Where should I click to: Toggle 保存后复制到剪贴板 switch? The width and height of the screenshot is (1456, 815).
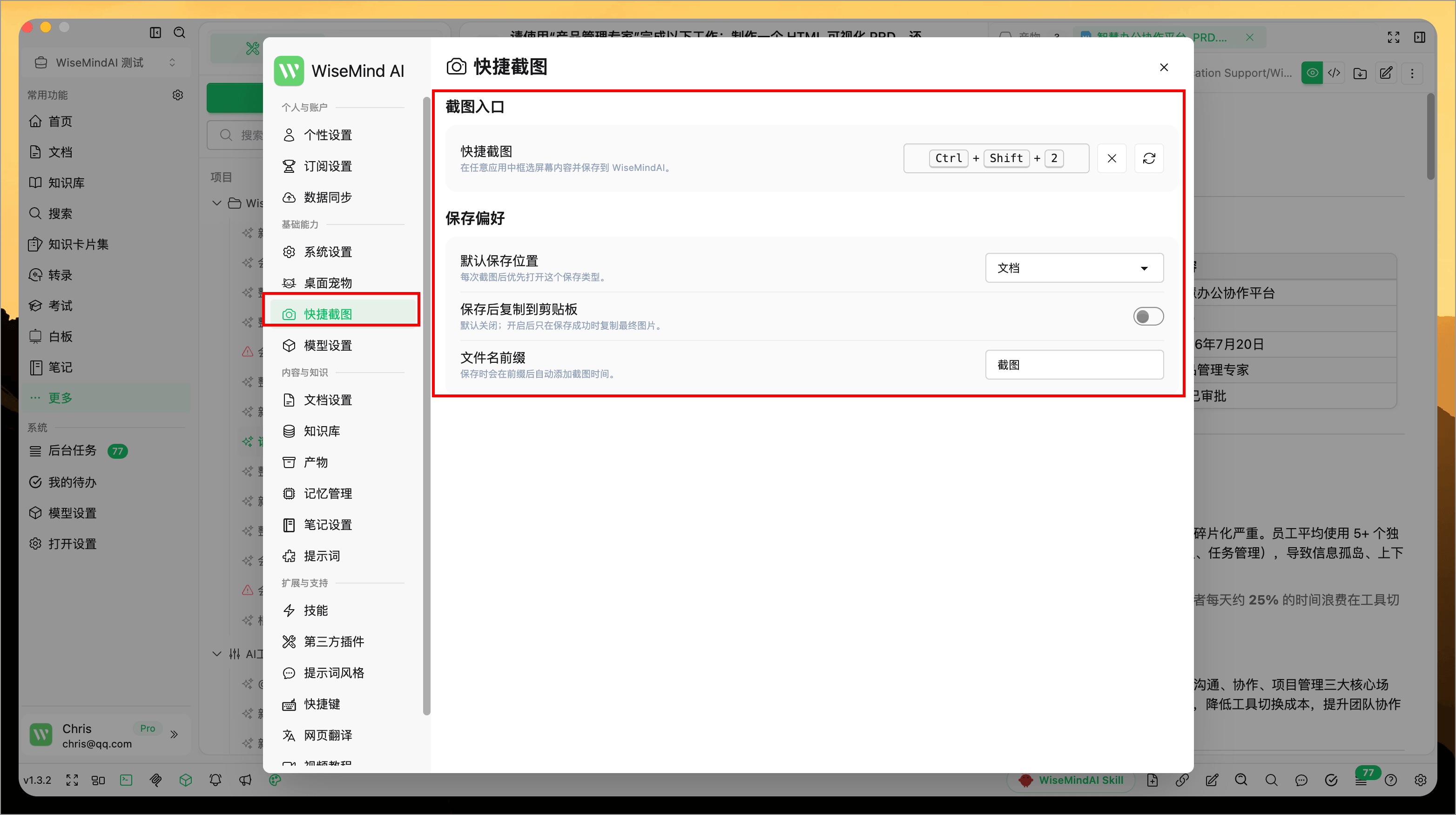1148,316
